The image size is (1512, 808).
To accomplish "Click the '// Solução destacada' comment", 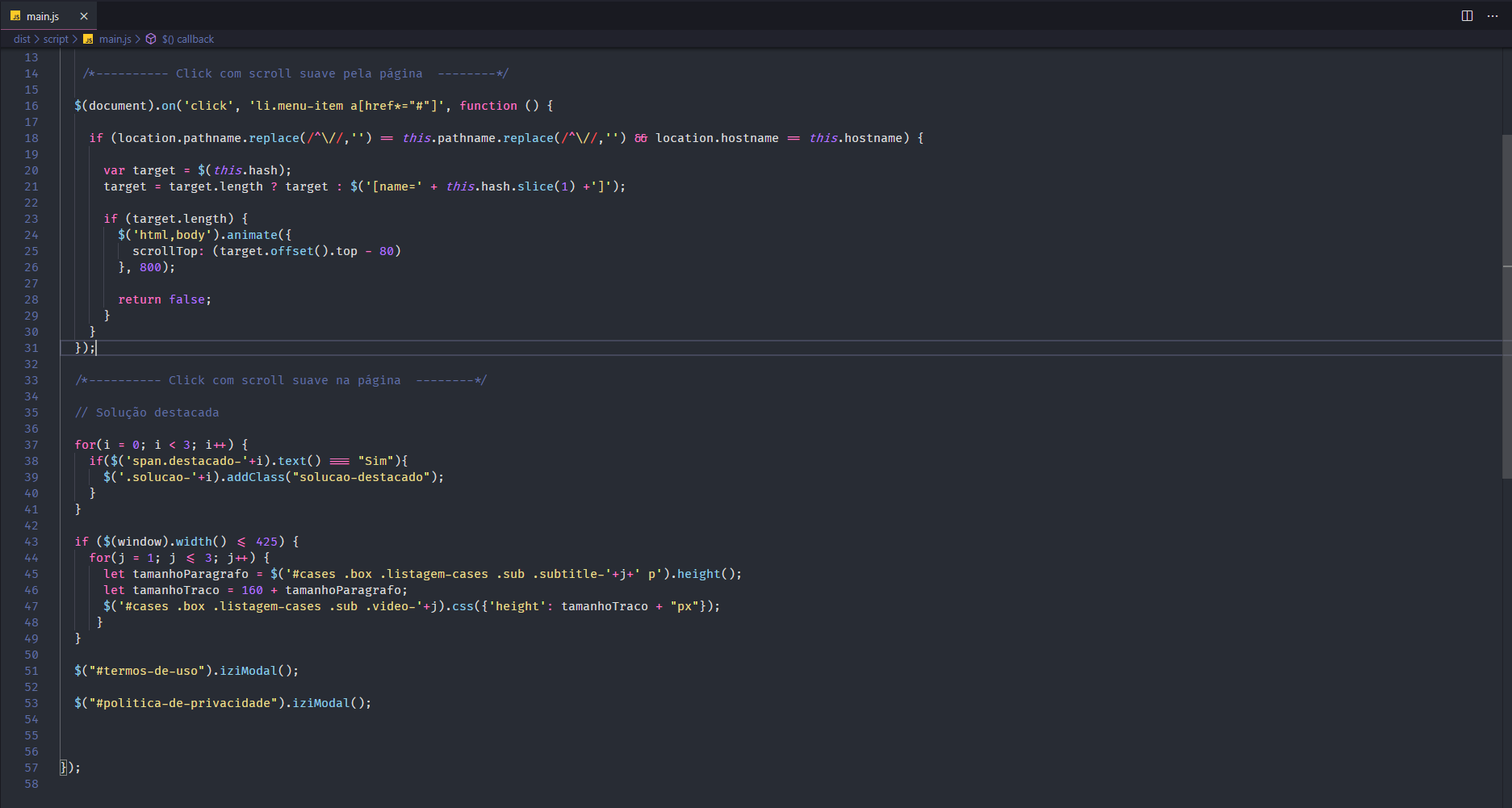I will (x=147, y=412).
